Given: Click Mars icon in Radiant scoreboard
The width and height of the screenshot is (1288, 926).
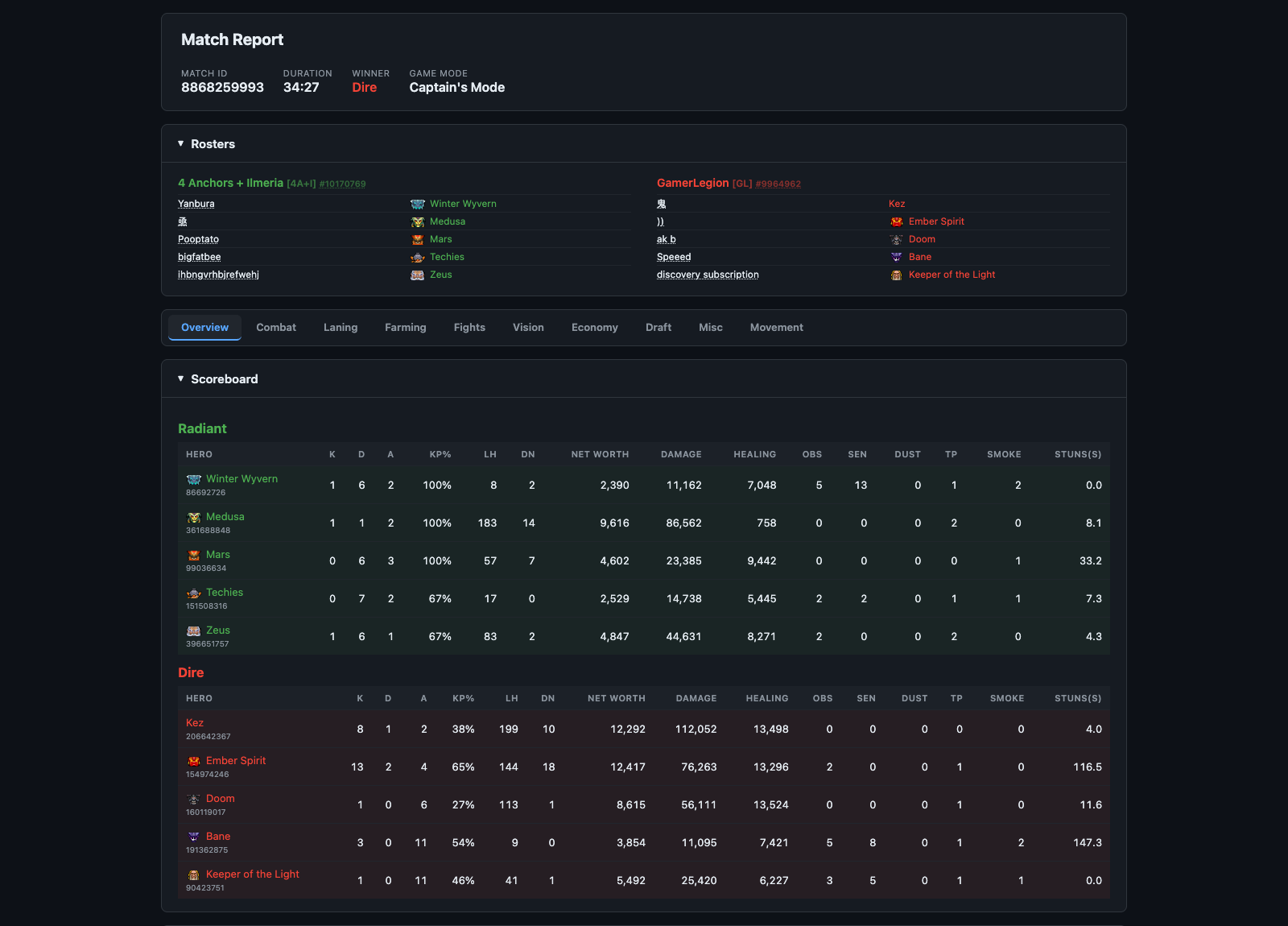Looking at the screenshot, I should pyautogui.click(x=194, y=555).
